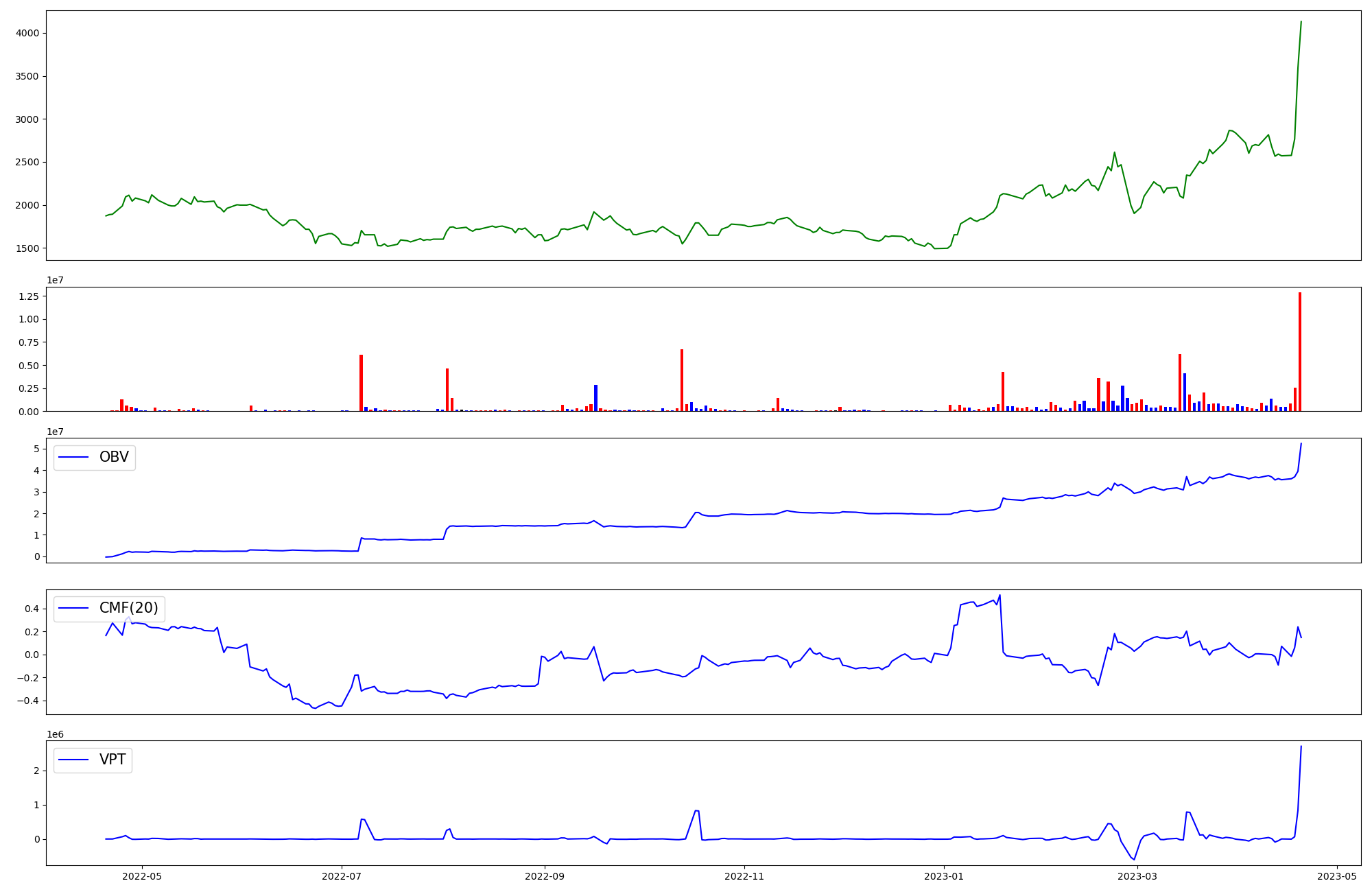Click the 2022-05 date tick label
1372x892 pixels.
point(142,876)
